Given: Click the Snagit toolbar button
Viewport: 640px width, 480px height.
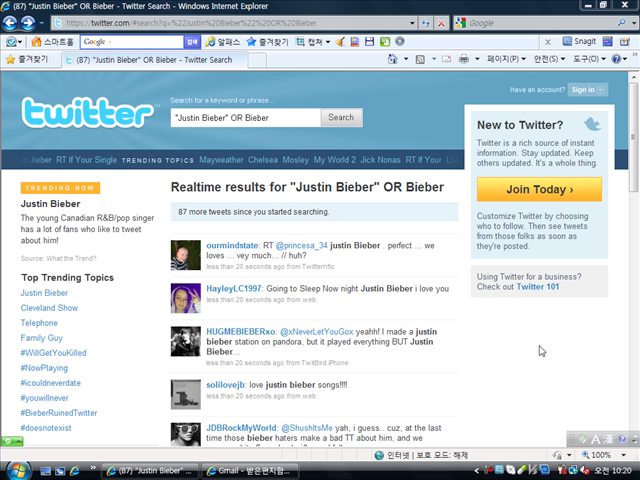Looking at the screenshot, I should tap(579, 41).
